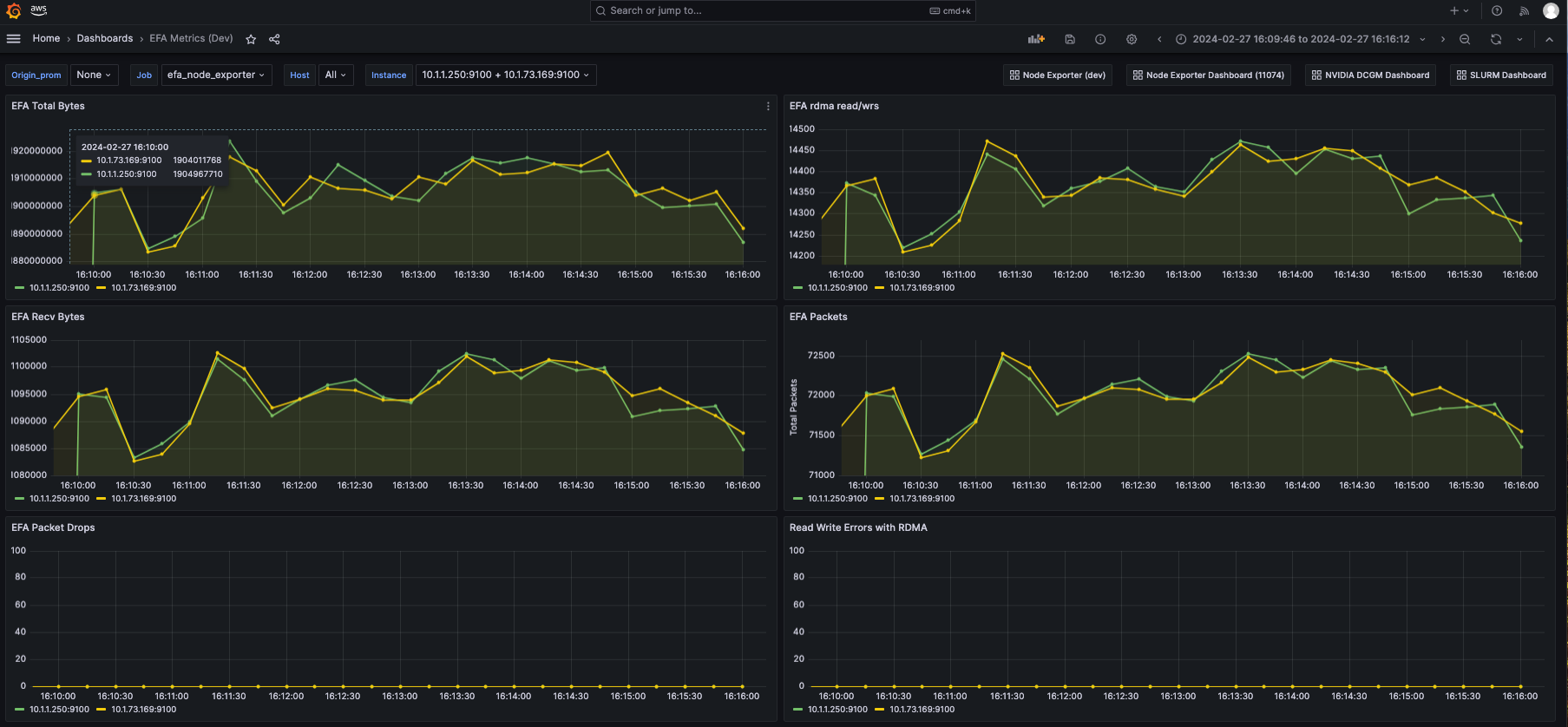
Task: Open the SLURM Dashboard link
Action: [x=1501, y=75]
